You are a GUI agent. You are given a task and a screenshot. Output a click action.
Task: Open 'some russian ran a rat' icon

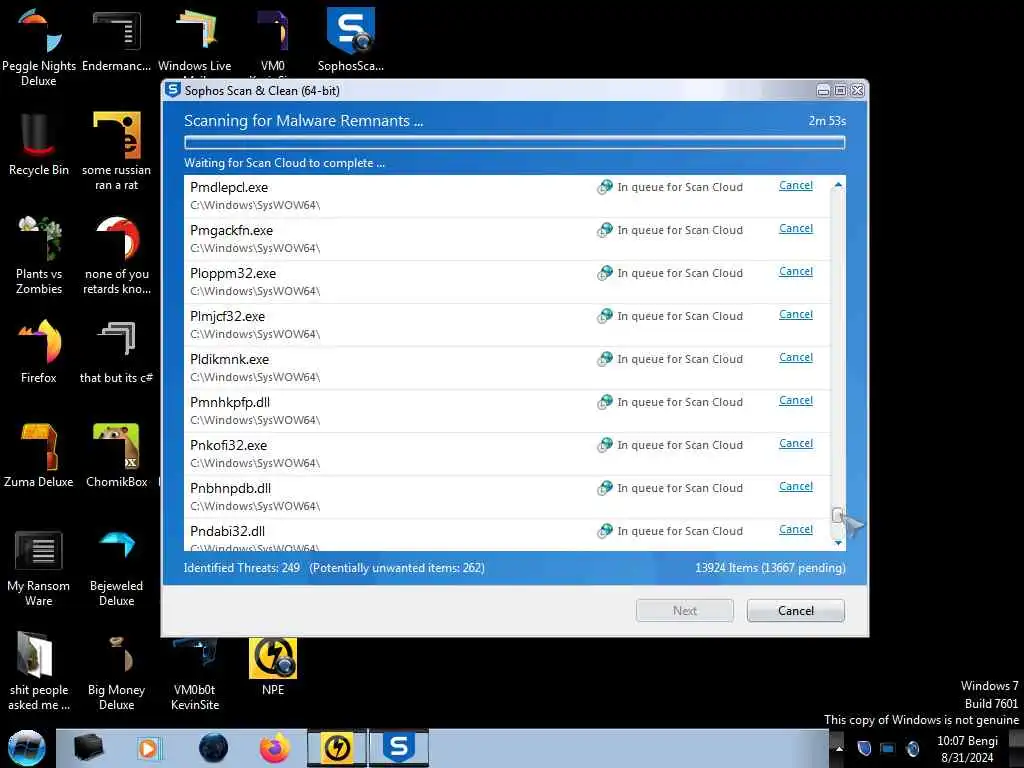pos(116,152)
